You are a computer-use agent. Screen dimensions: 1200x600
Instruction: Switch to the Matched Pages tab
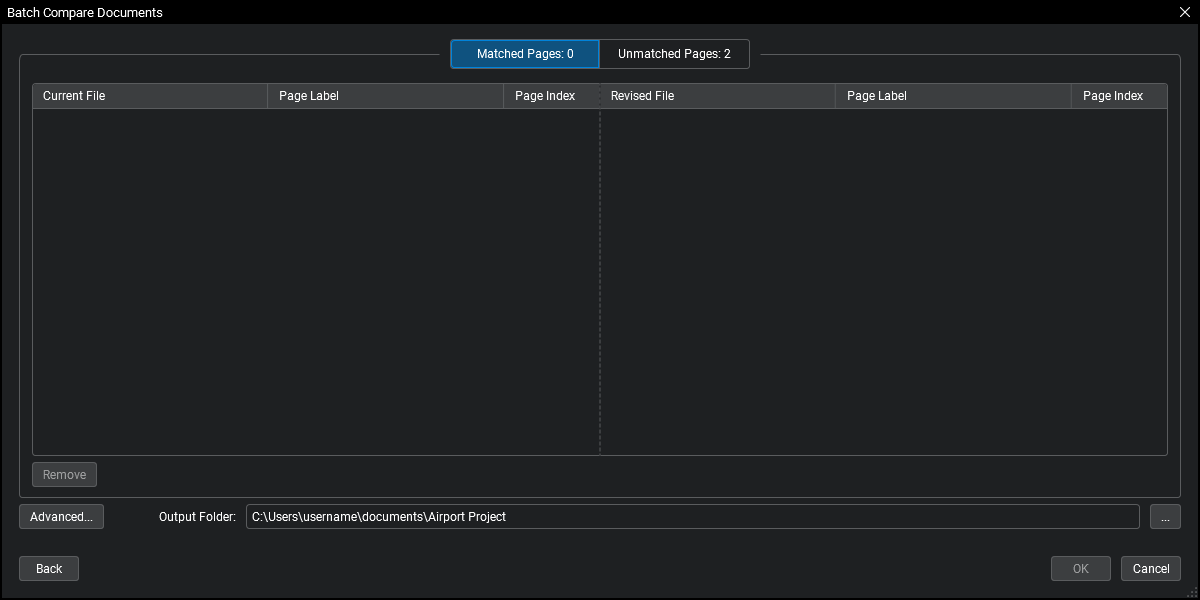[524, 53]
